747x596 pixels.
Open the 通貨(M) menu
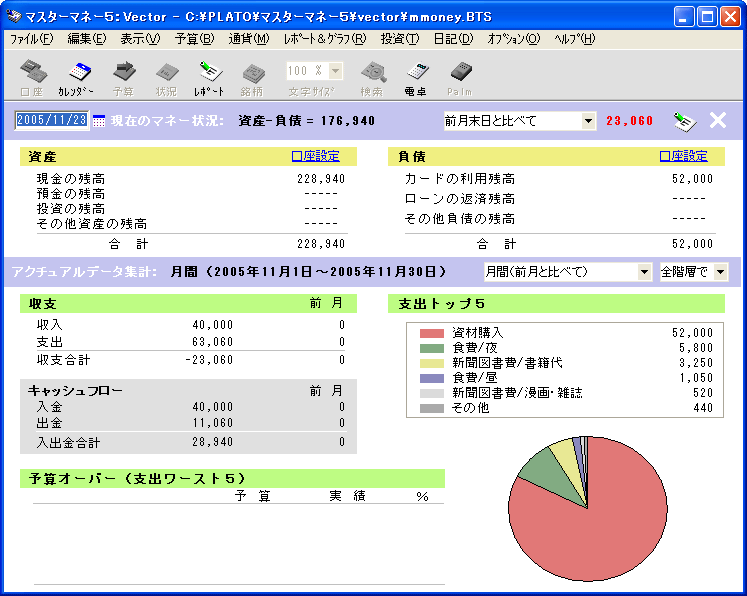(249, 39)
